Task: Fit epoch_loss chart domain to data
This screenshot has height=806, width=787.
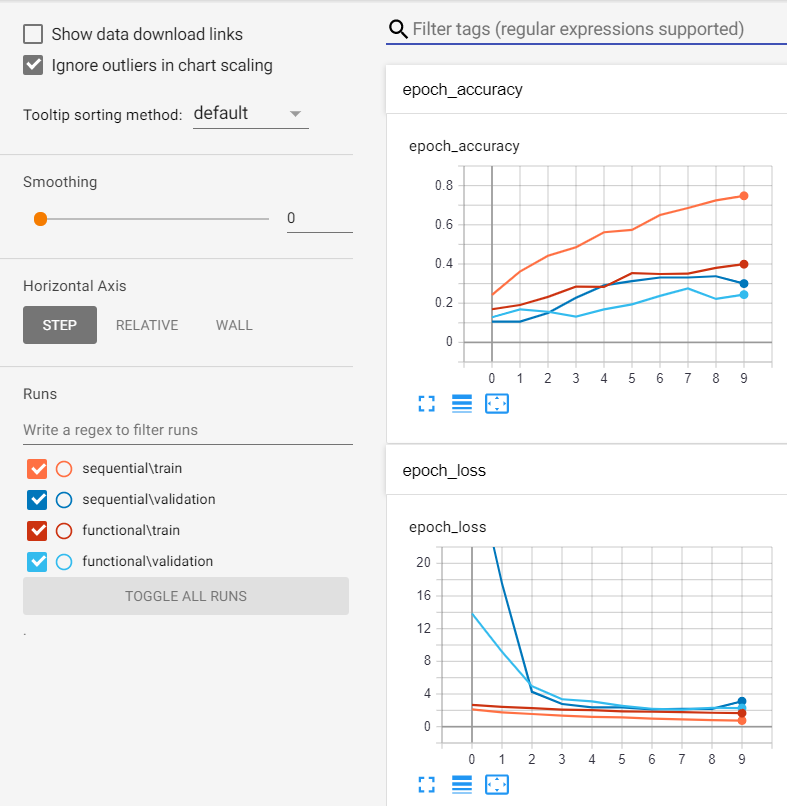Action: pos(496,784)
